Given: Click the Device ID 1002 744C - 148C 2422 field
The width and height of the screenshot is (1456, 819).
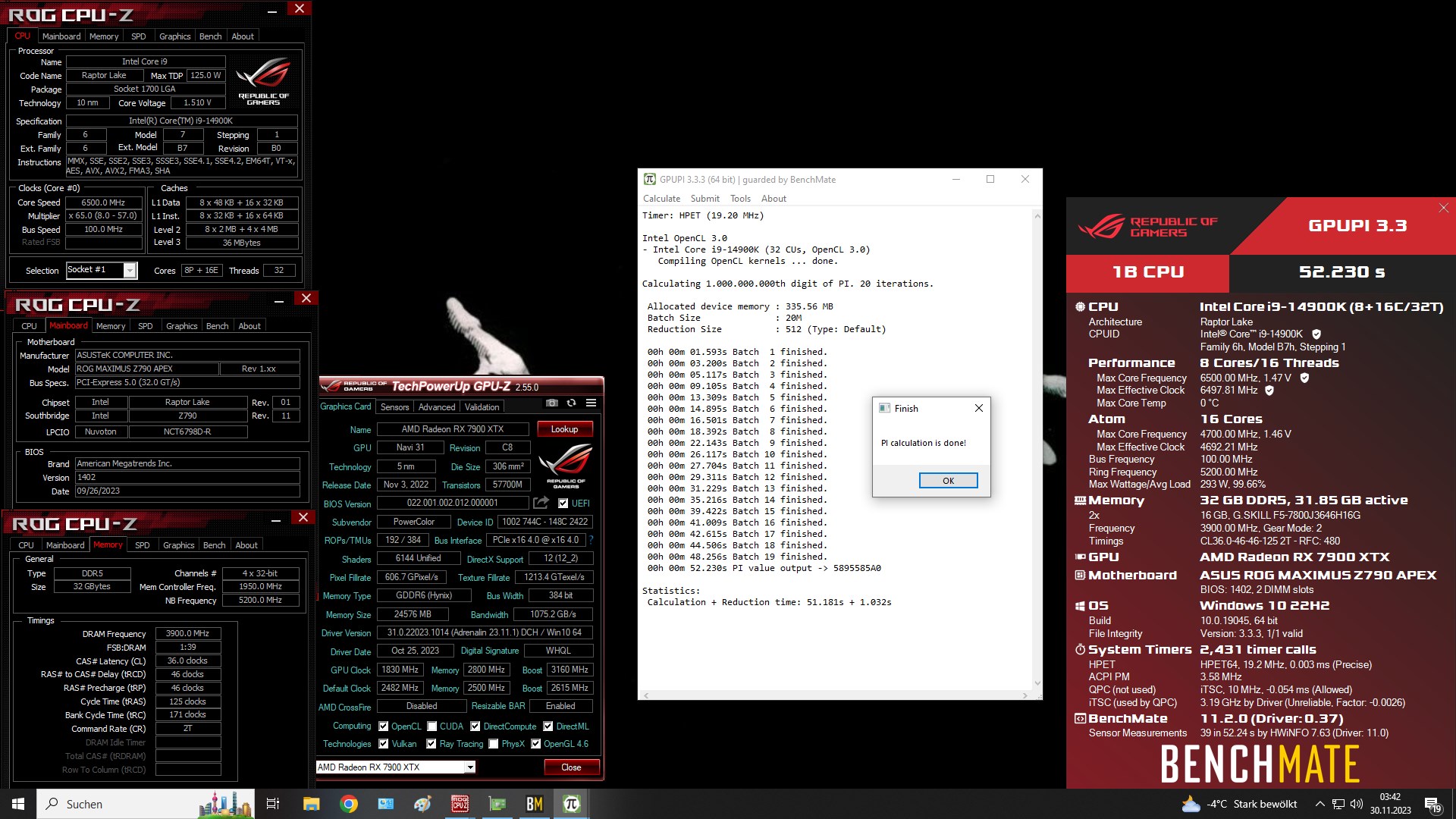Looking at the screenshot, I should 544,522.
